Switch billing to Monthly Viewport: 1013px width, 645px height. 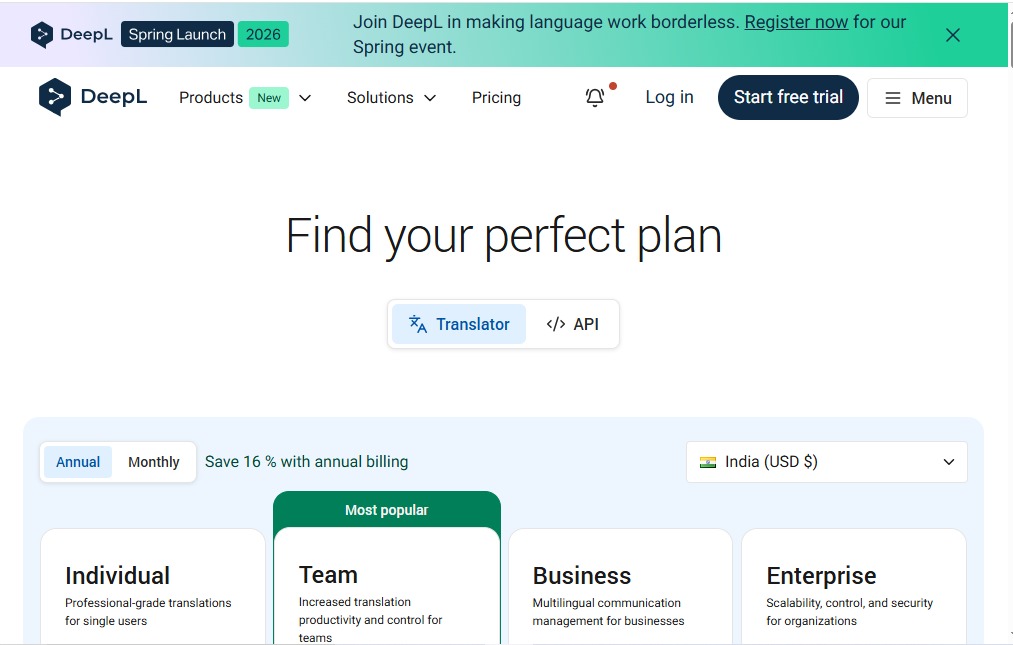pos(154,462)
